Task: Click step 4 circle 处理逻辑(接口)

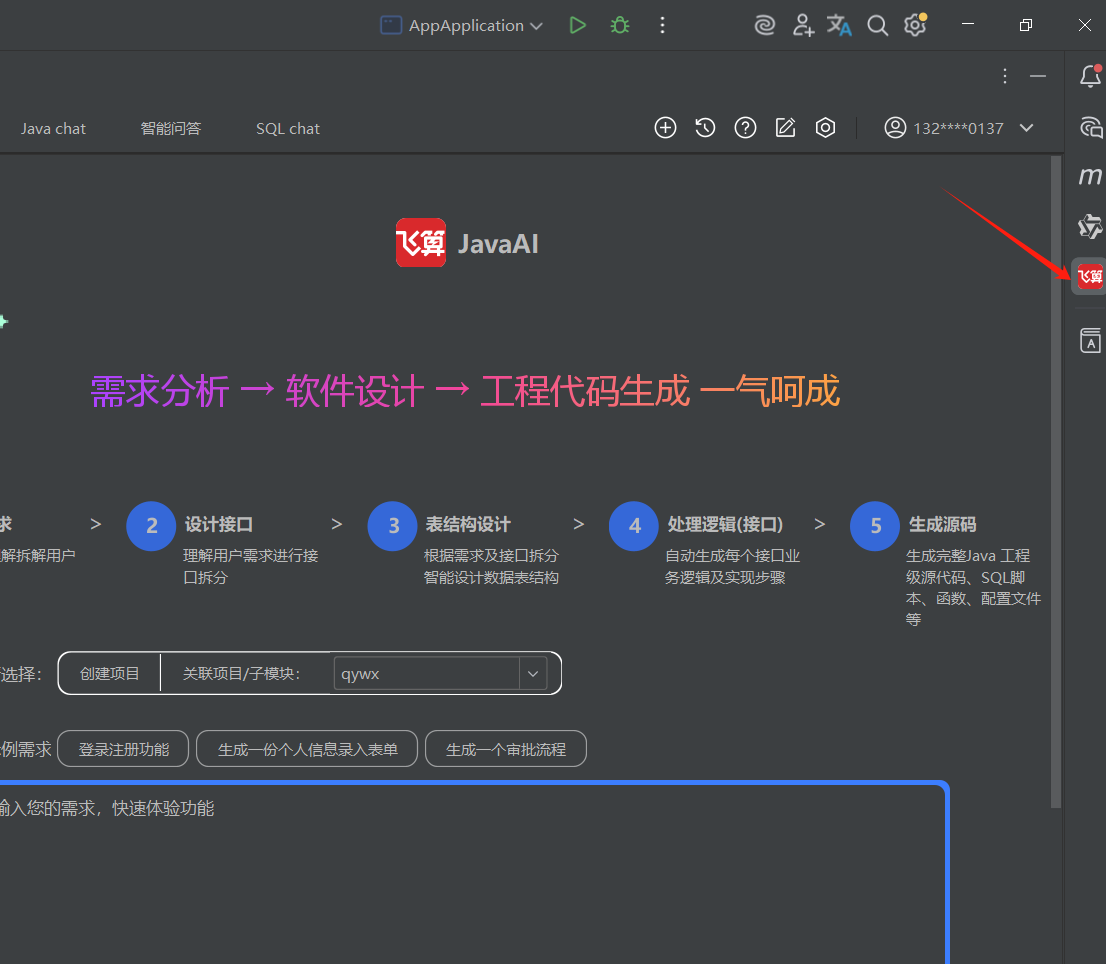Action: click(x=634, y=526)
